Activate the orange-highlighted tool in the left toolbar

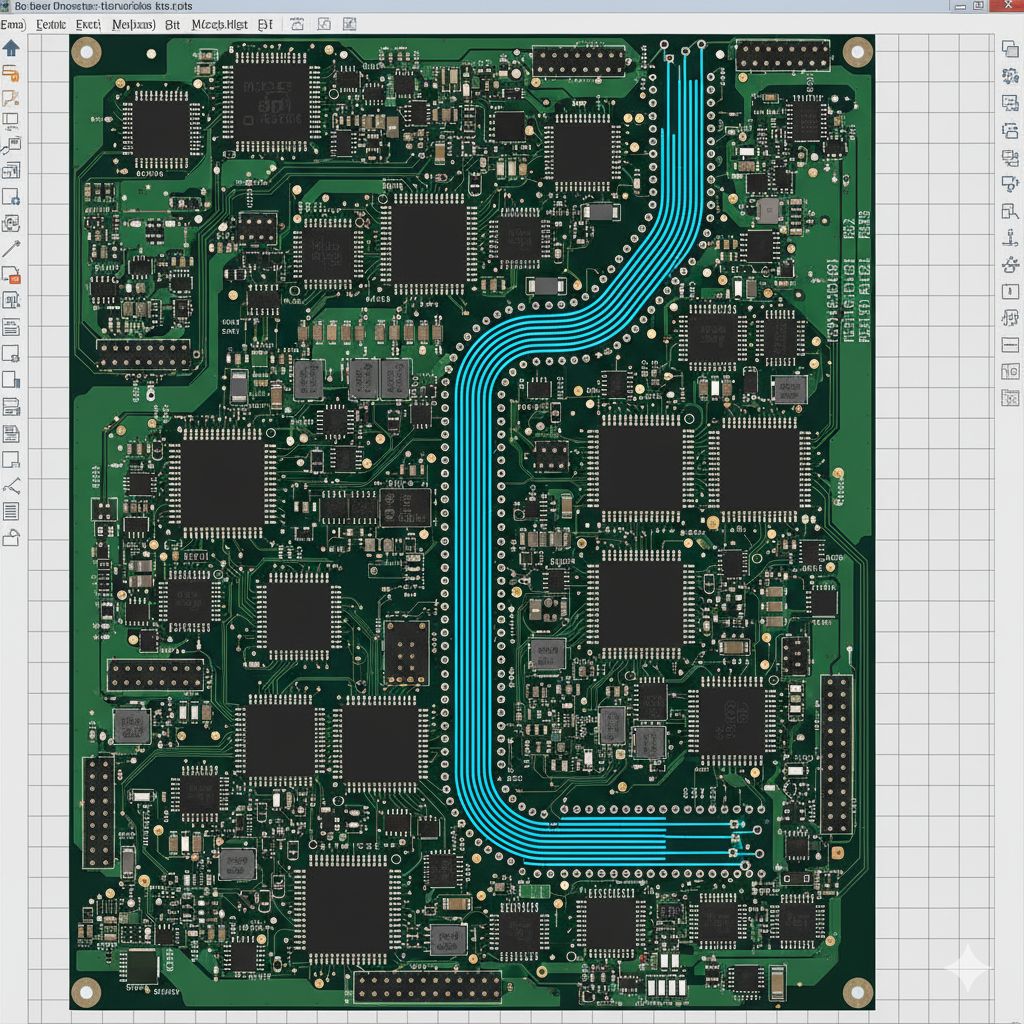(x=12, y=74)
